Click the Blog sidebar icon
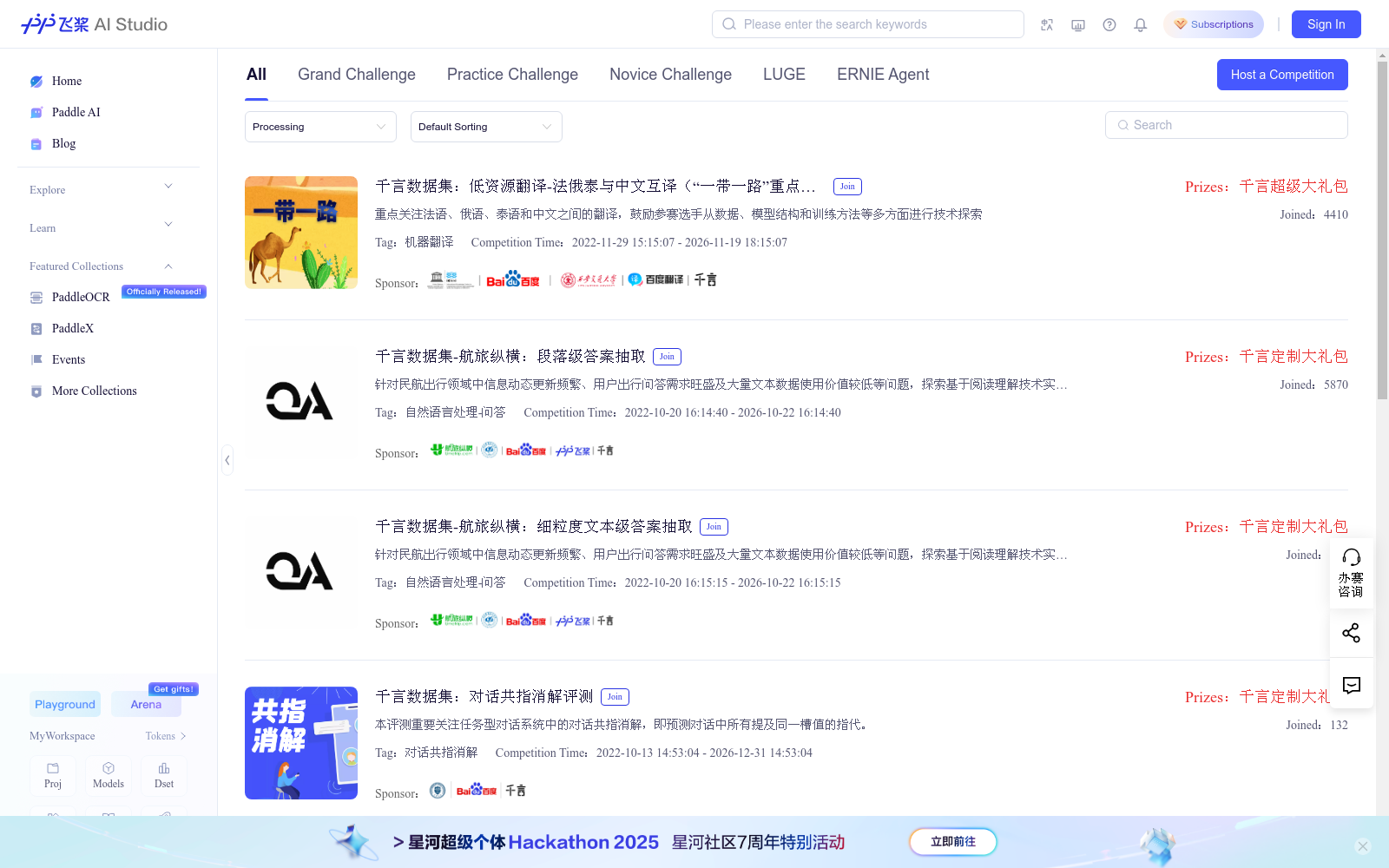Image resolution: width=1389 pixels, height=868 pixels. coord(36,144)
